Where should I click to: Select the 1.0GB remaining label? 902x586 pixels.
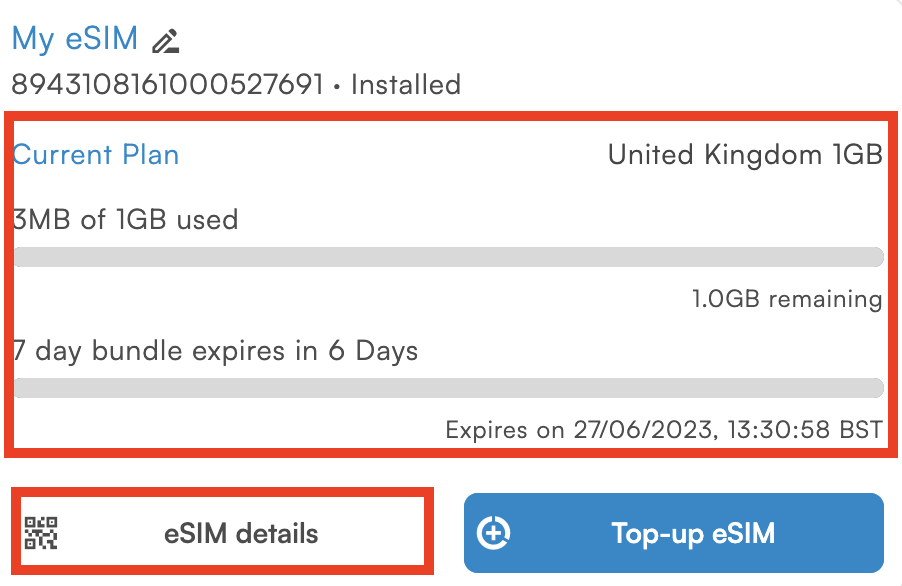(786, 298)
